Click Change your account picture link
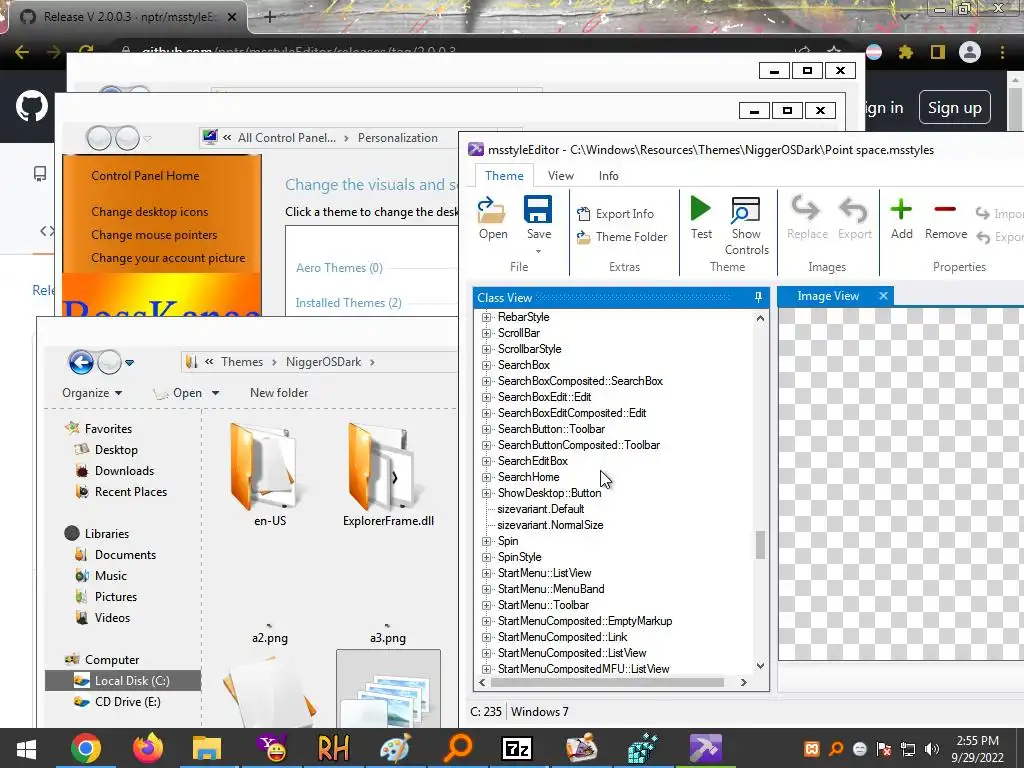Viewport: 1024px width, 768px height. [168, 258]
